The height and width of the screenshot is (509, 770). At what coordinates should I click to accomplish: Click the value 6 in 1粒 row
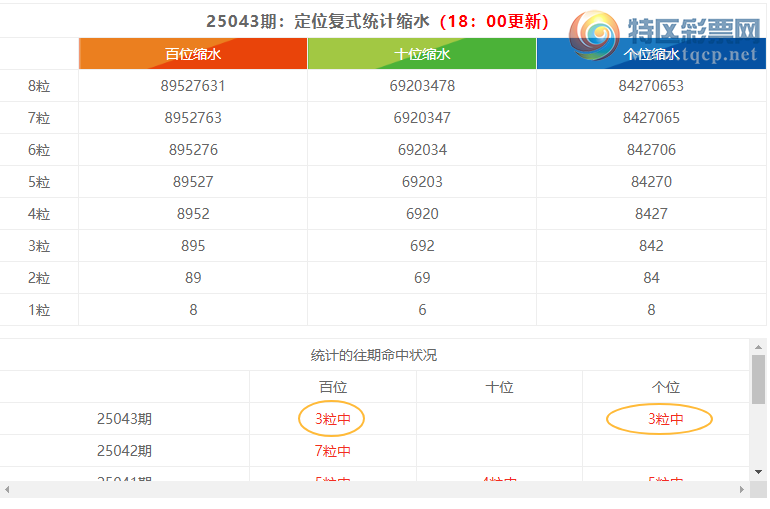click(x=422, y=310)
